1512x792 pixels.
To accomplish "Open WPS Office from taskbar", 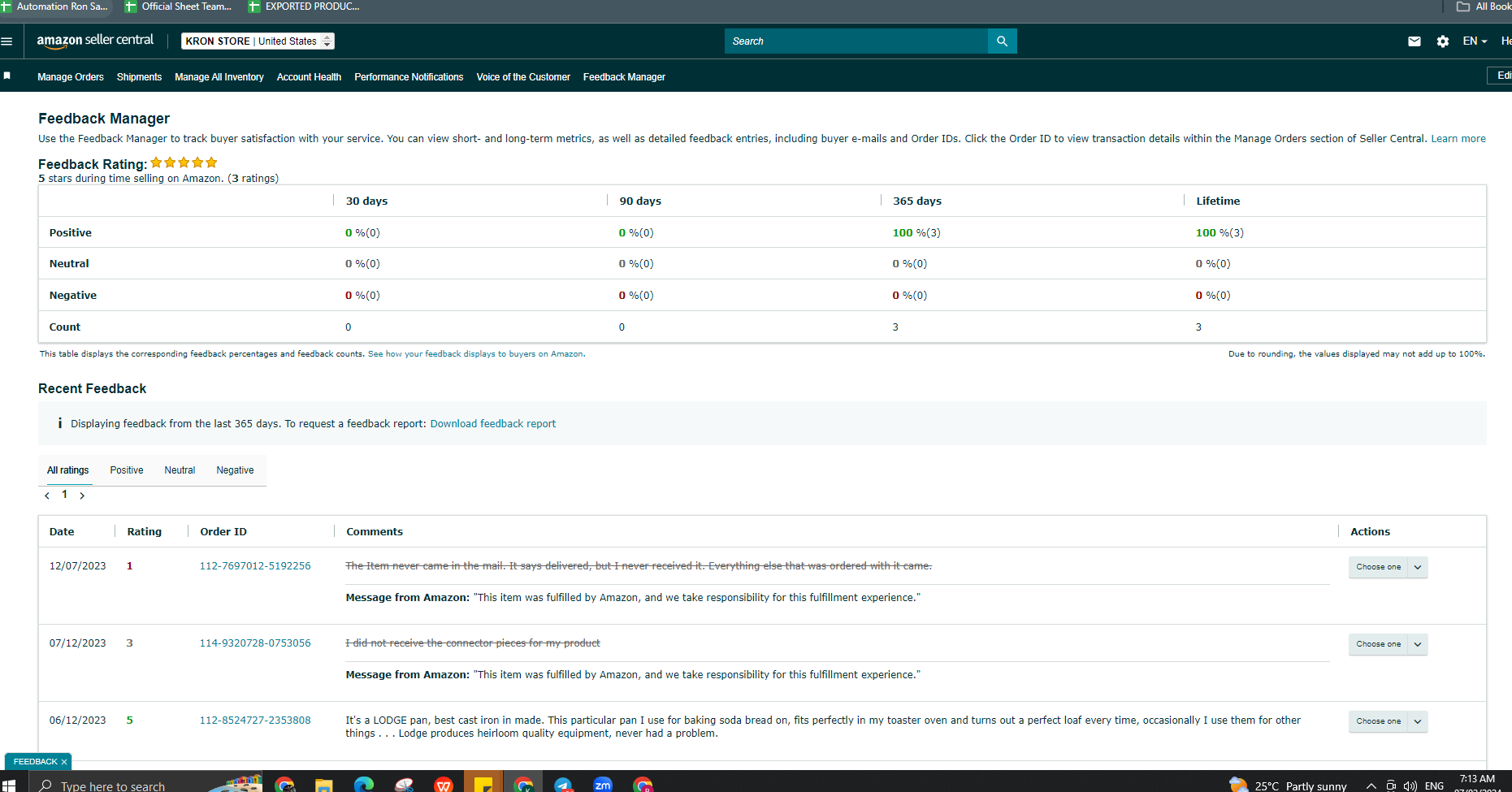I will click(443, 785).
